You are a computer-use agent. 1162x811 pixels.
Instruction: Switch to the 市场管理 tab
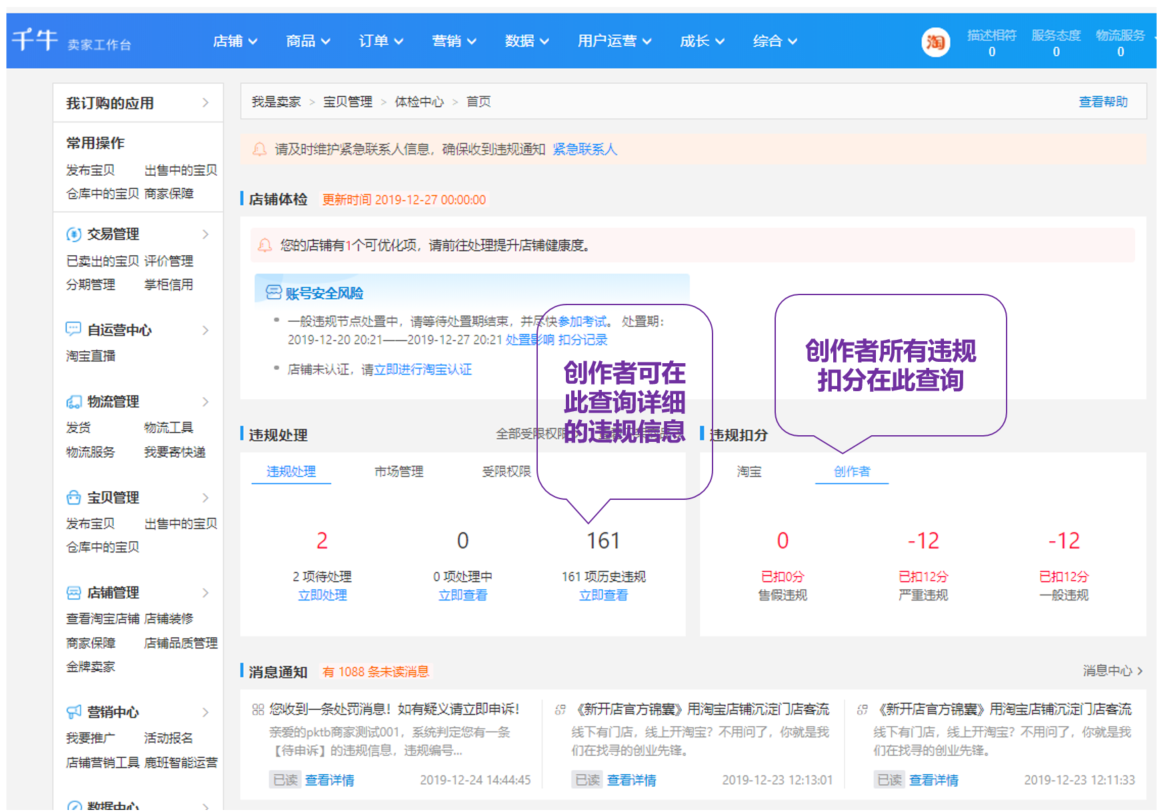(398, 471)
